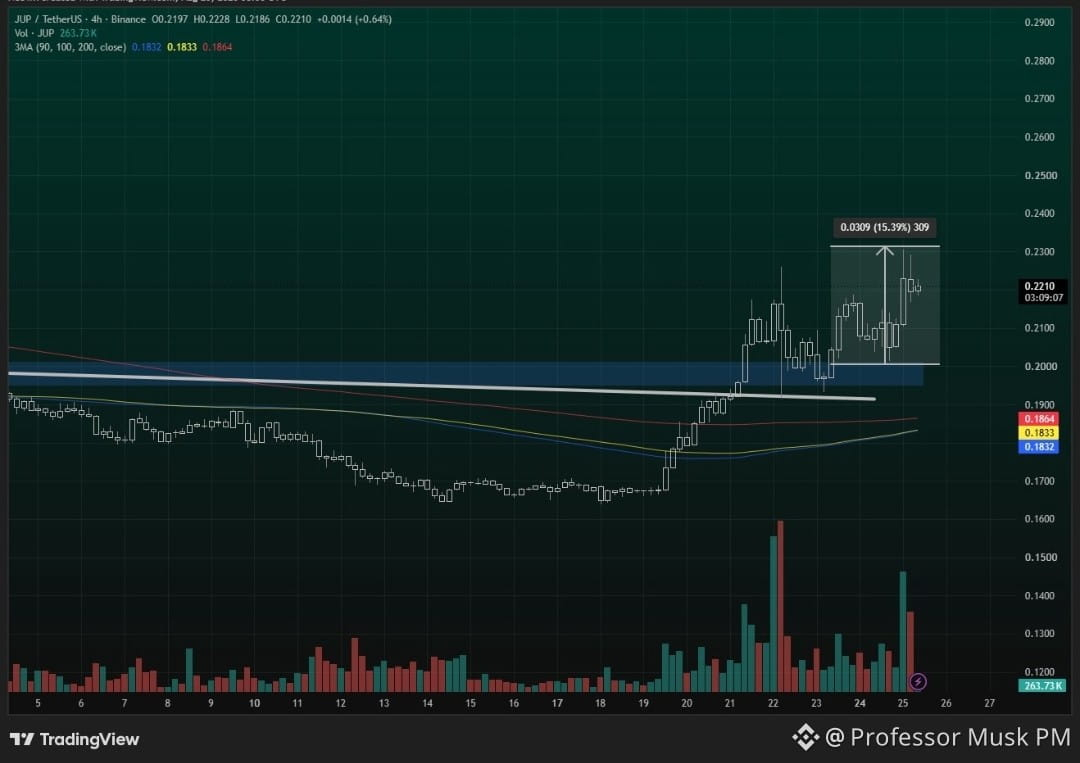Image resolution: width=1080 pixels, height=763 pixels.
Task: Click the blue horizontal support zone rectangle
Action: 466,374
